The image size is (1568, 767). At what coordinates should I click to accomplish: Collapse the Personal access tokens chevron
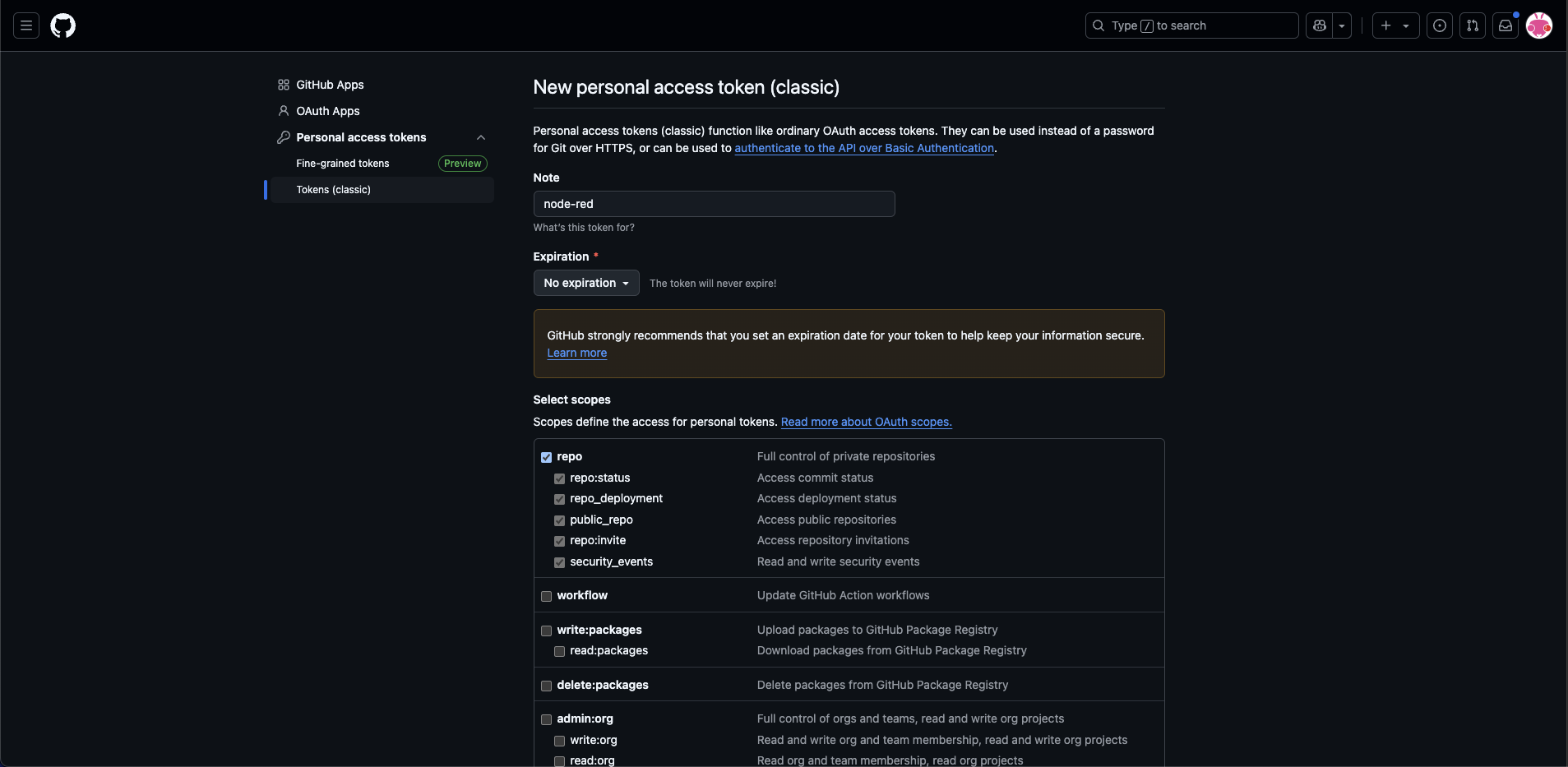pos(481,137)
